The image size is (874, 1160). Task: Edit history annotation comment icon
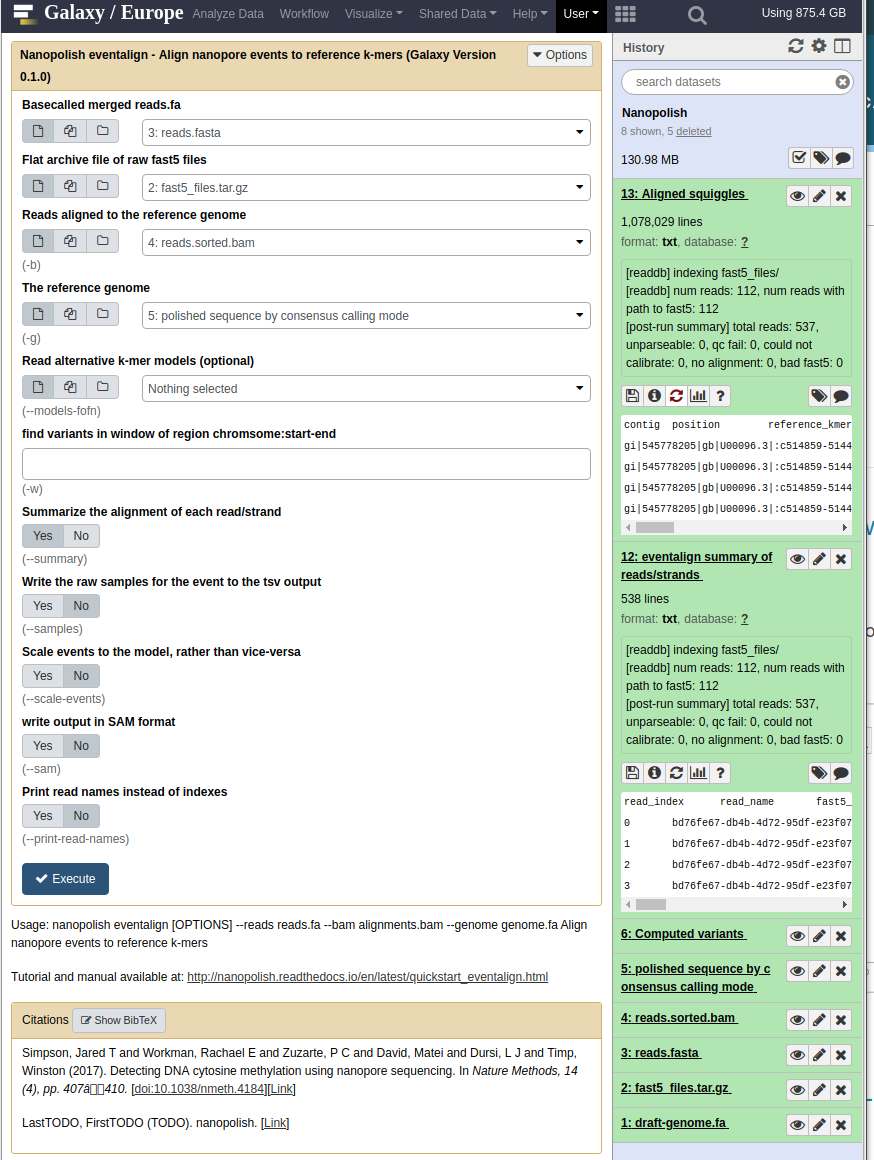pyautogui.click(x=842, y=158)
